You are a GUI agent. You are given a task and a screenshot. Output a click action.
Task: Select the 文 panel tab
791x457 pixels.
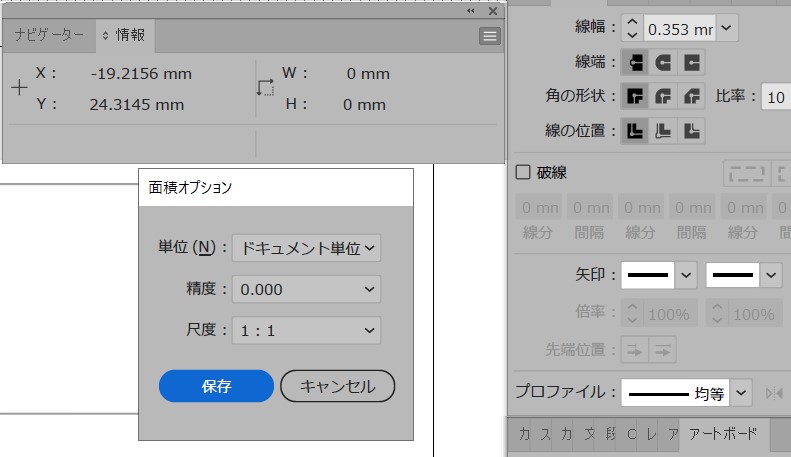click(x=590, y=434)
